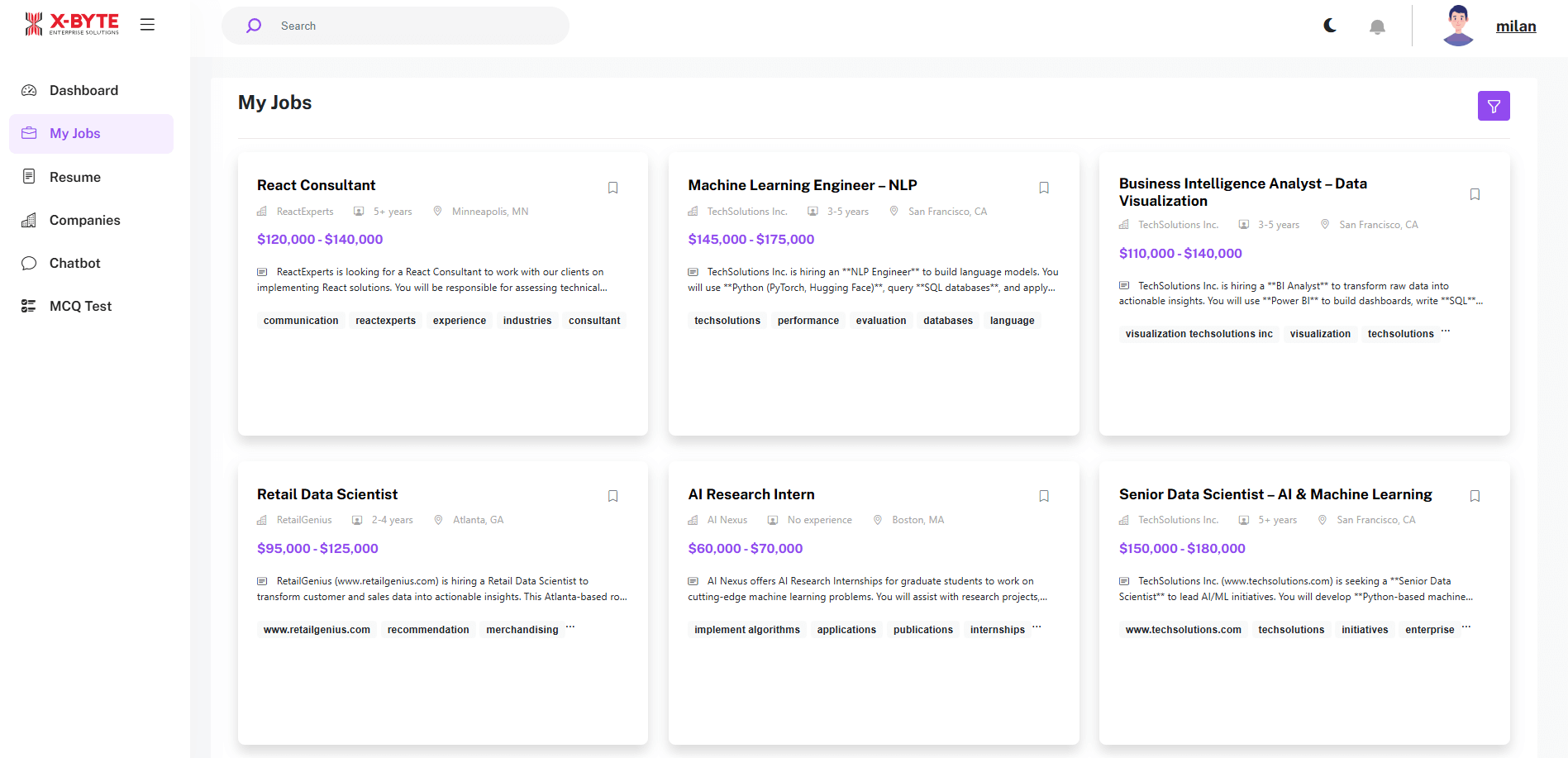Bookmark the Retail Data Scientist job
This screenshot has width=1568, height=758.
click(x=612, y=496)
